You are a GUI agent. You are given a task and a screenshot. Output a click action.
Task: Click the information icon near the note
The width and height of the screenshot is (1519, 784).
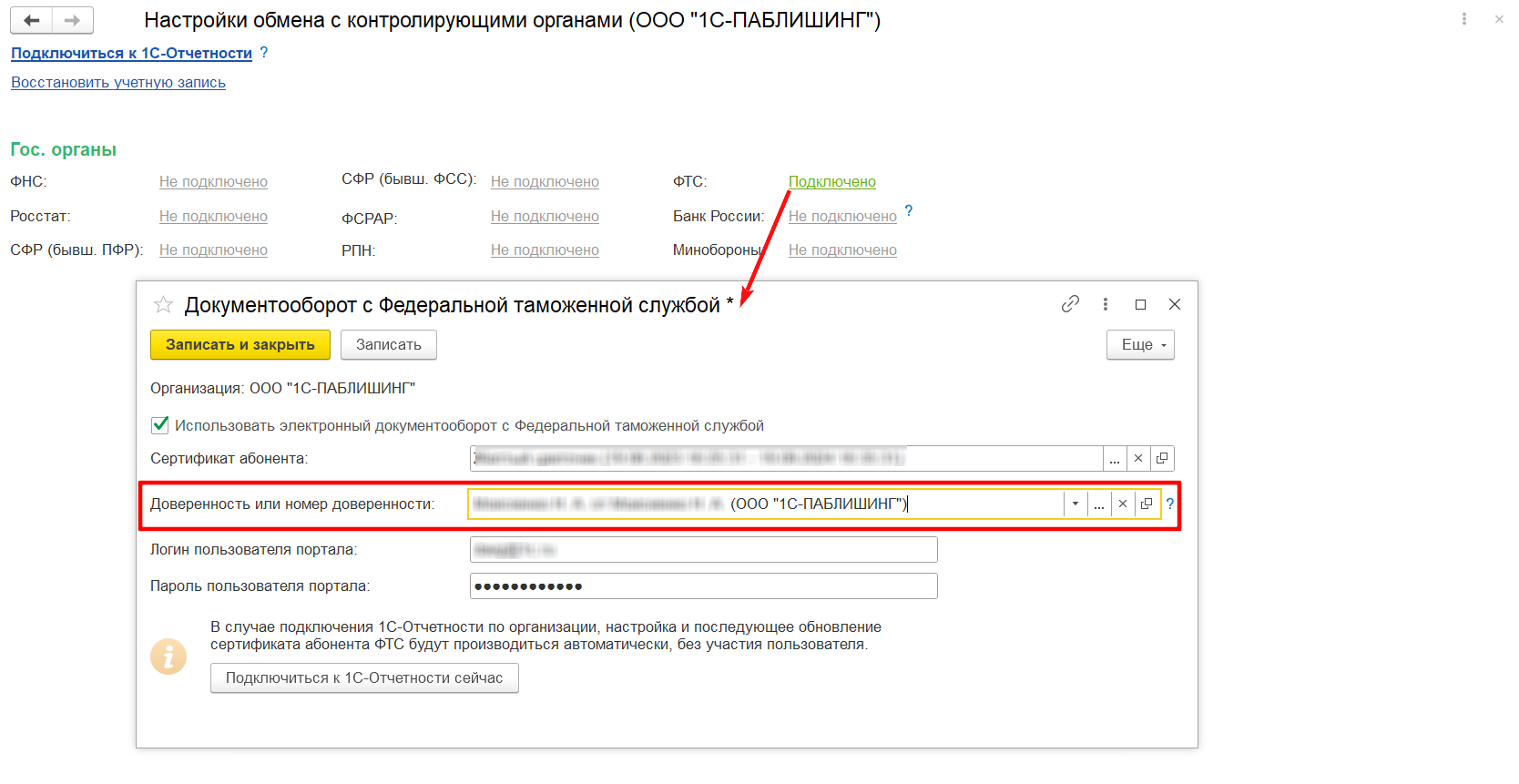pyautogui.click(x=168, y=657)
